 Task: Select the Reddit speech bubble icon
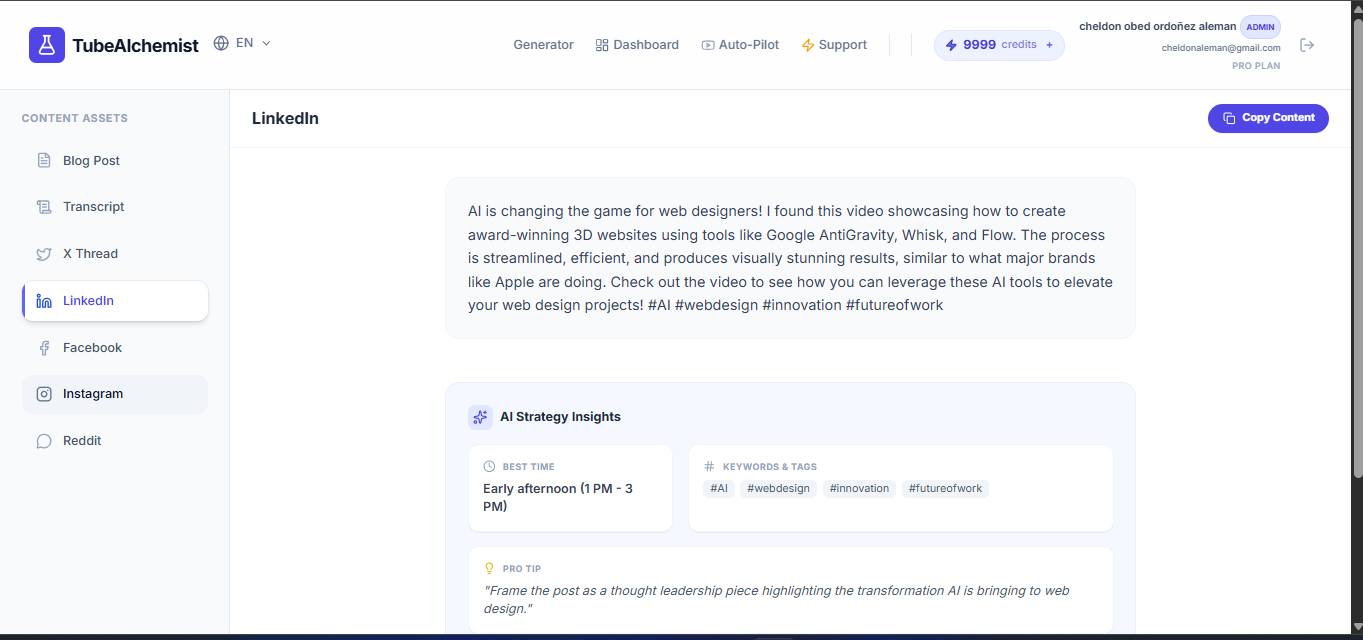44,440
